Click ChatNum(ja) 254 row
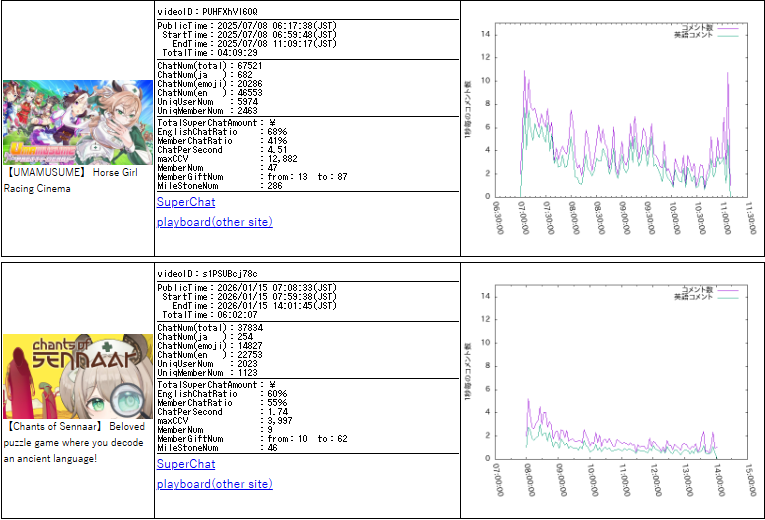765x520 pixels. (x=205, y=337)
